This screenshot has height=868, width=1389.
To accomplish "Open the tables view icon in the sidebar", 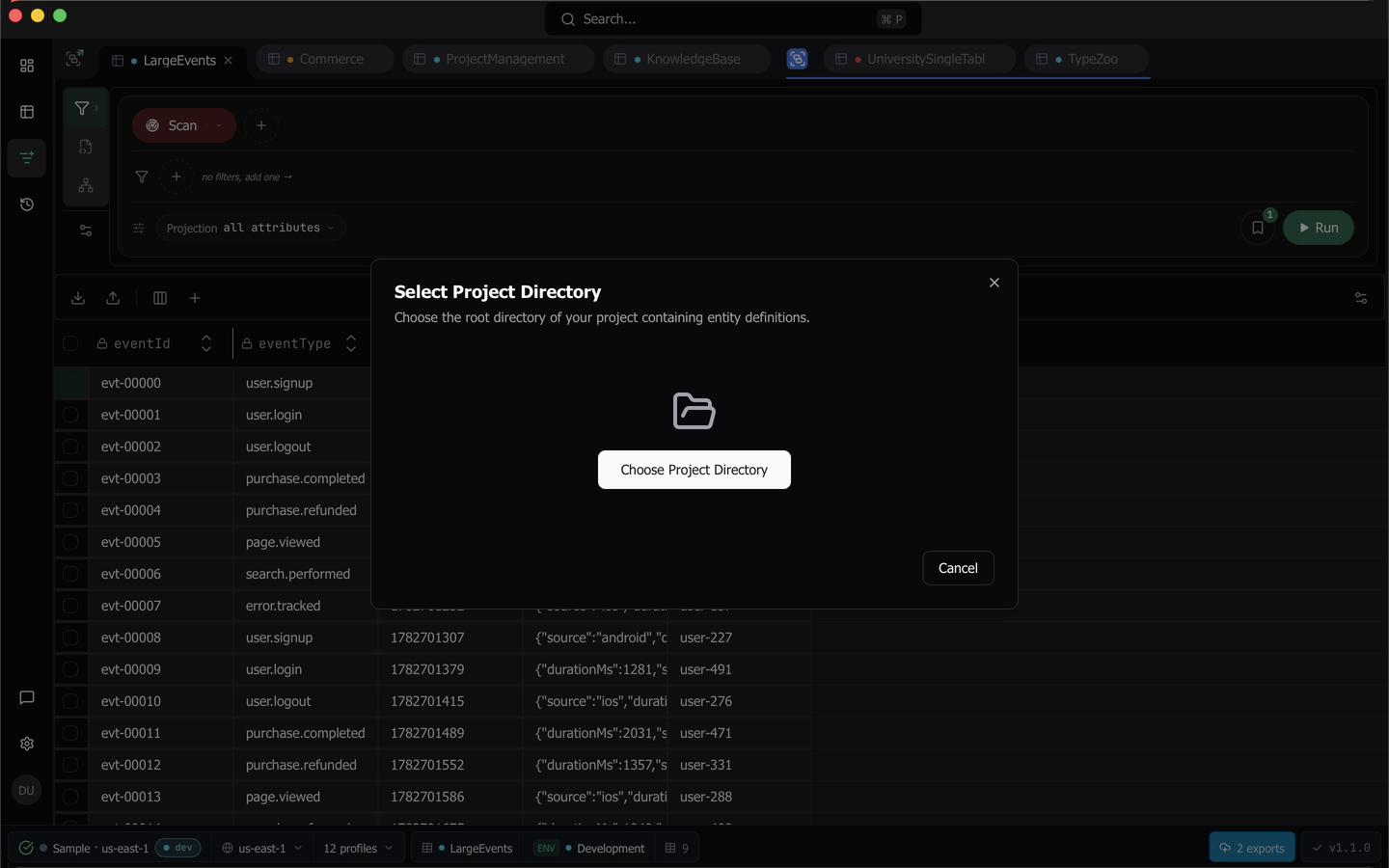I will [27, 112].
